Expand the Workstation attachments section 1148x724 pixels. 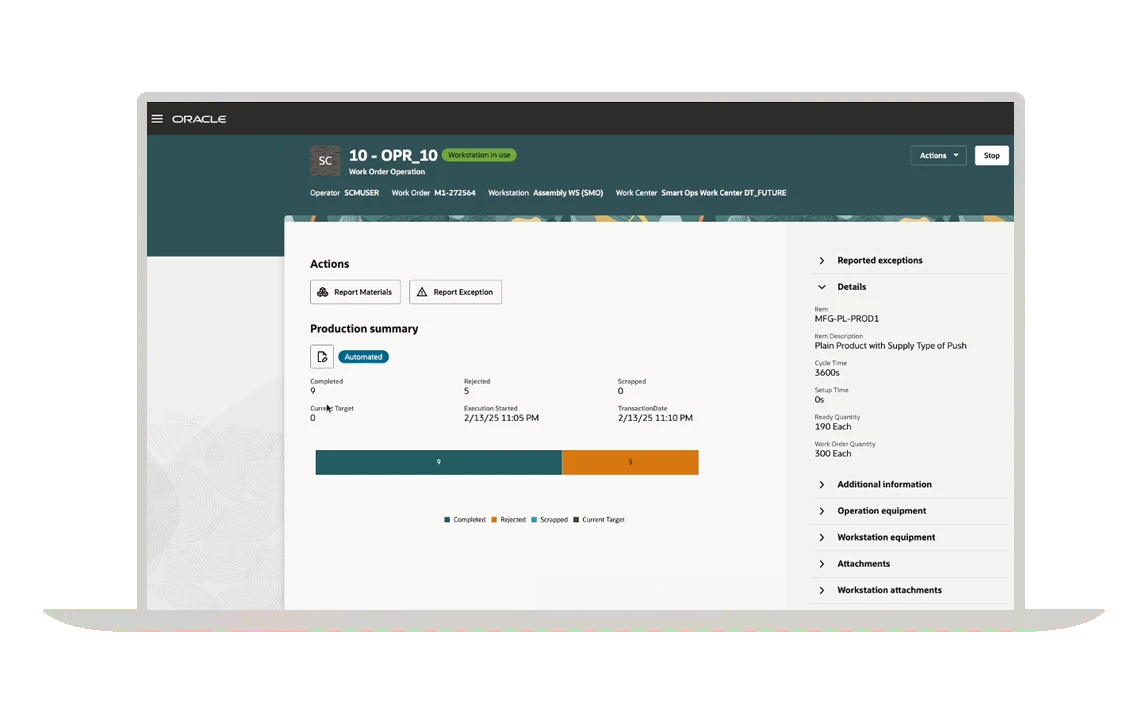click(x=888, y=591)
